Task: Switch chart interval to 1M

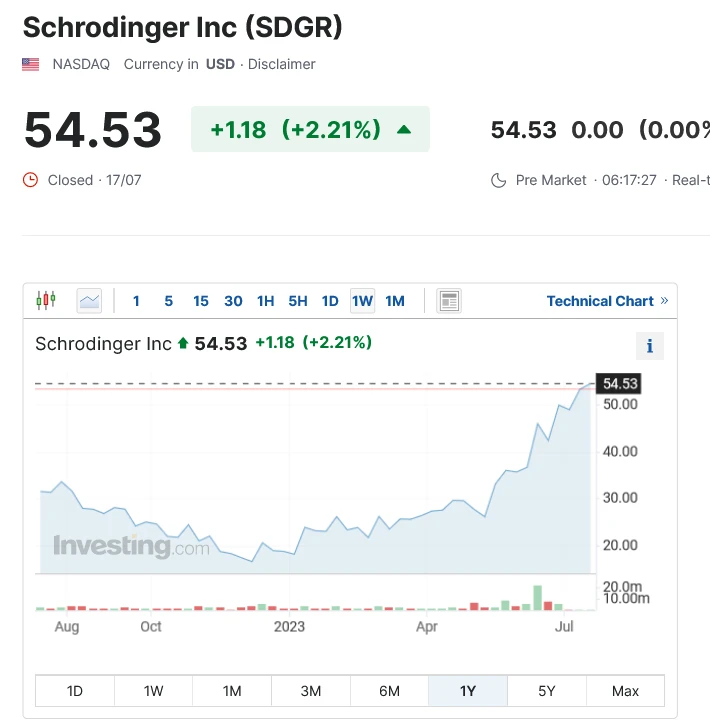Action: 395,301
